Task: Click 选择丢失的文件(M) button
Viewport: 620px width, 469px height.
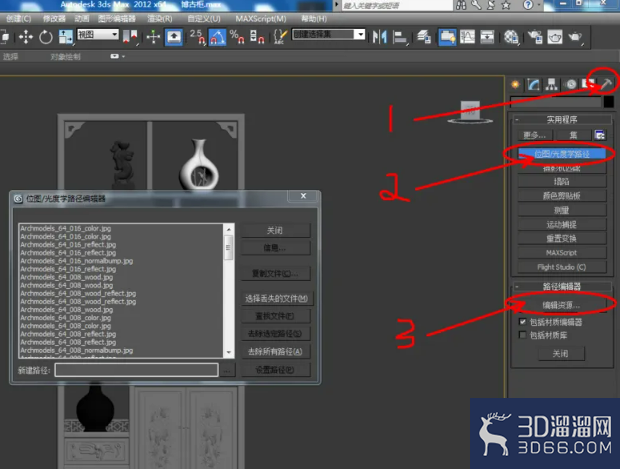Action: tap(277, 299)
